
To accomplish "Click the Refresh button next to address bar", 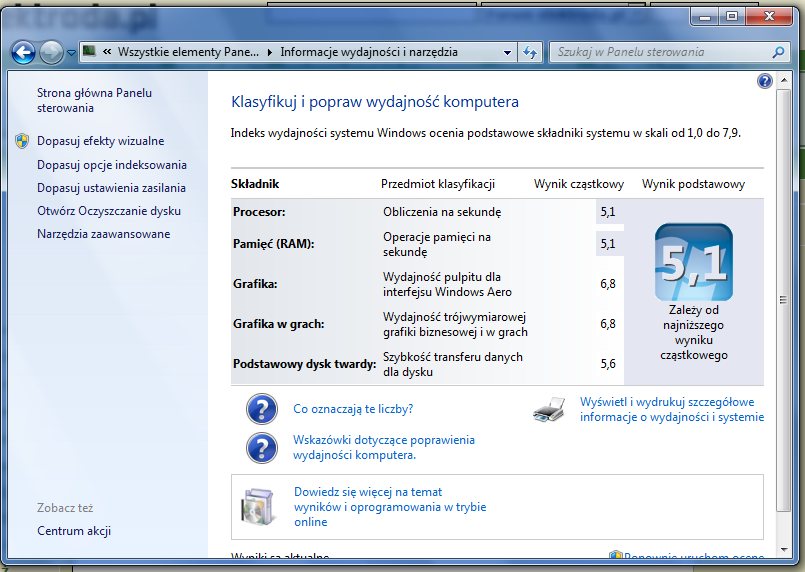I will pyautogui.click(x=530, y=52).
